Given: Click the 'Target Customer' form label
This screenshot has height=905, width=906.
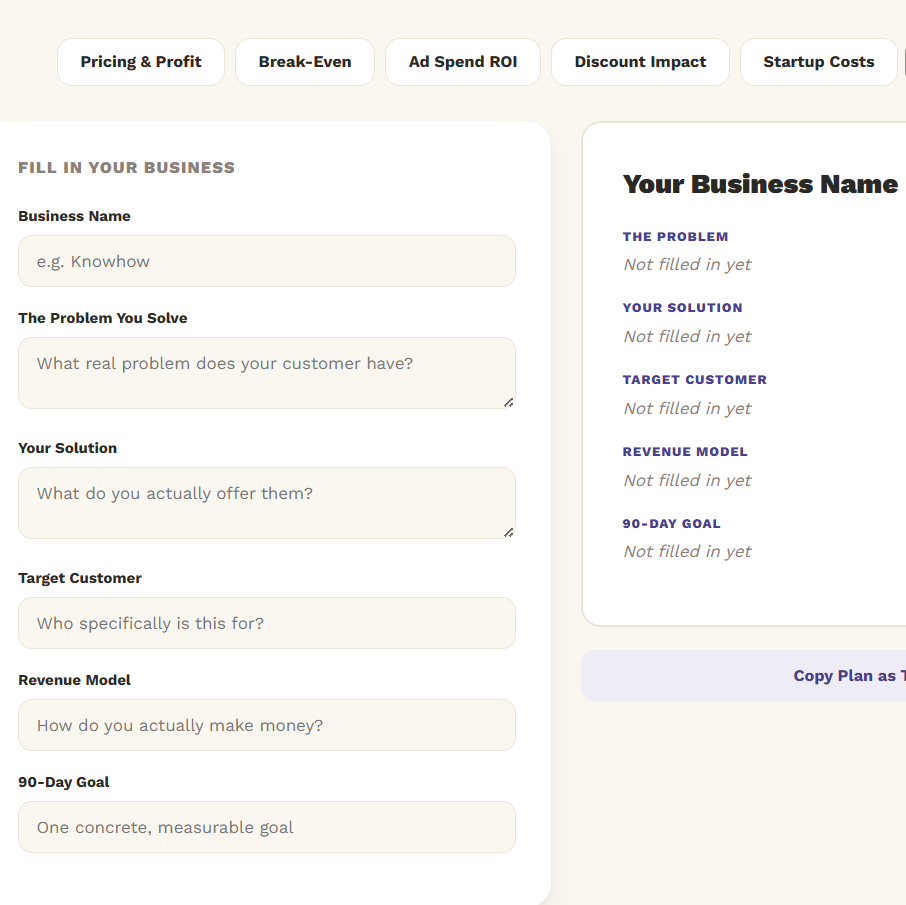Looking at the screenshot, I should 80,578.
